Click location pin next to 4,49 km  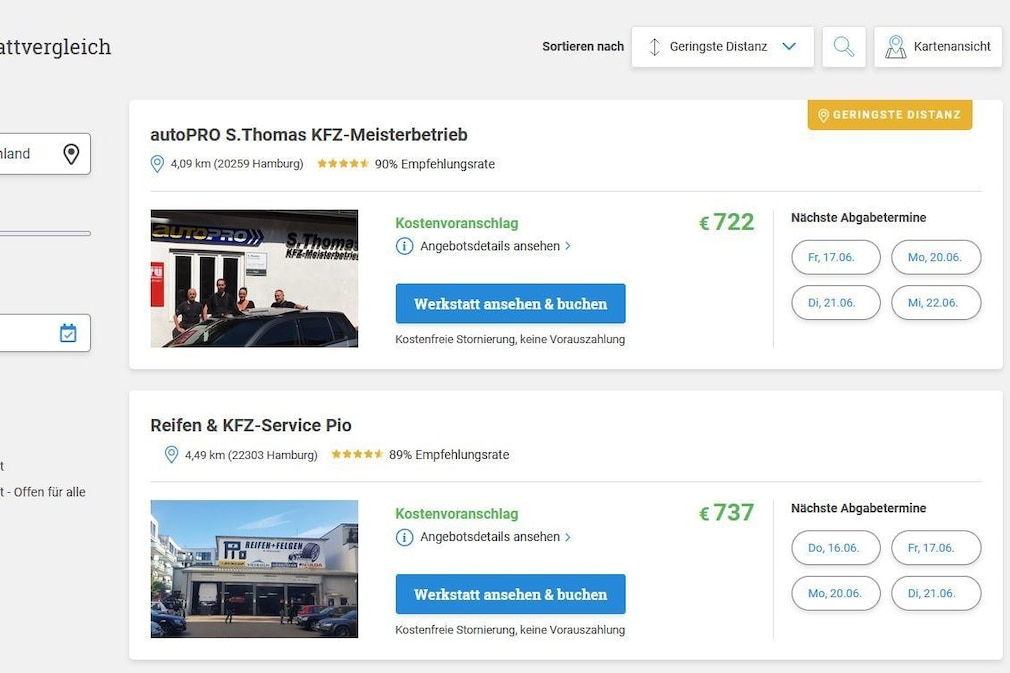pyautogui.click(x=171, y=455)
